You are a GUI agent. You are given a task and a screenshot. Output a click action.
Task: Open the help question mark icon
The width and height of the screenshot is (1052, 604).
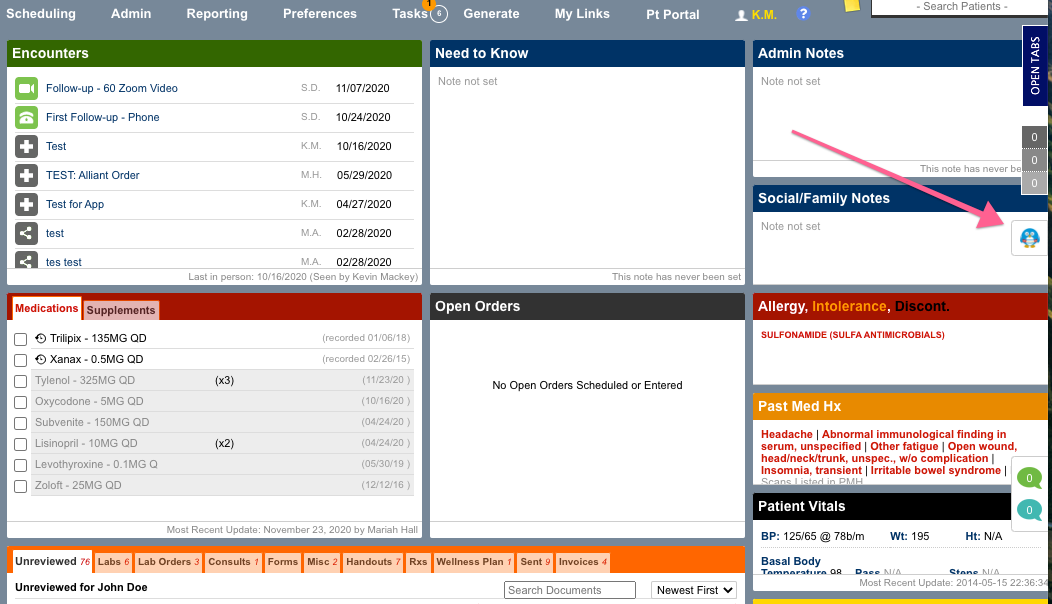[802, 13]
